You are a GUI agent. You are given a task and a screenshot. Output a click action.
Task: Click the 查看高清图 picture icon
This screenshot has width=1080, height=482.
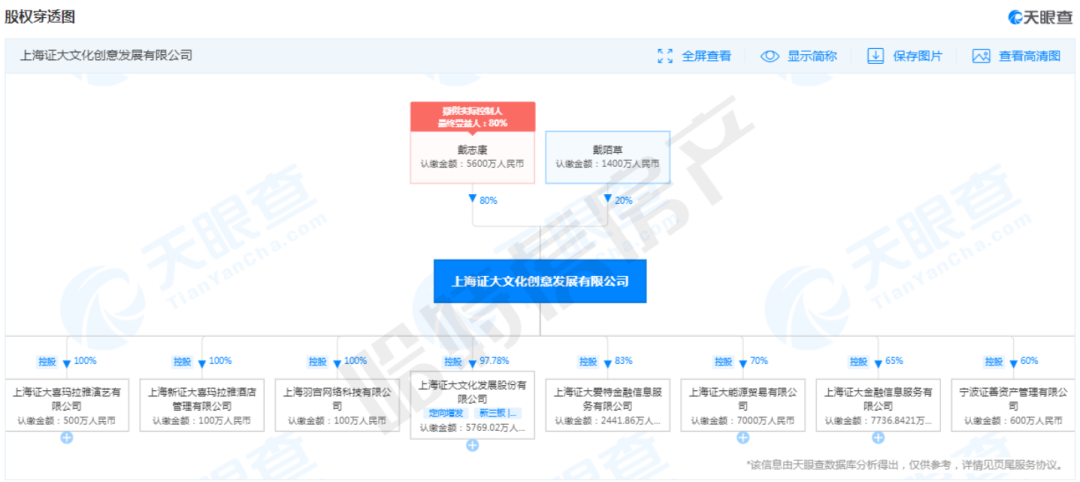981,56
